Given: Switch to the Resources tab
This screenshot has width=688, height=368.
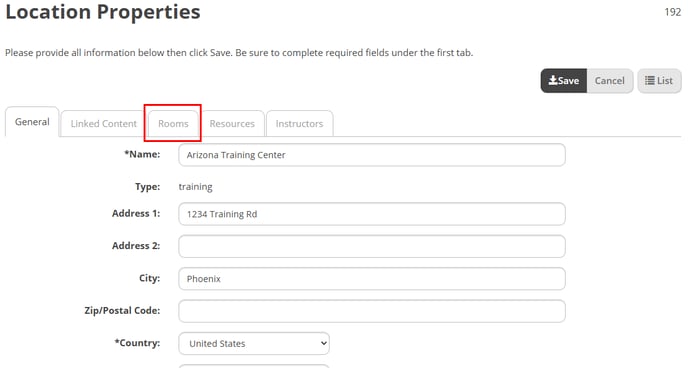Looking at the screenshot, I should pos(232,124).
